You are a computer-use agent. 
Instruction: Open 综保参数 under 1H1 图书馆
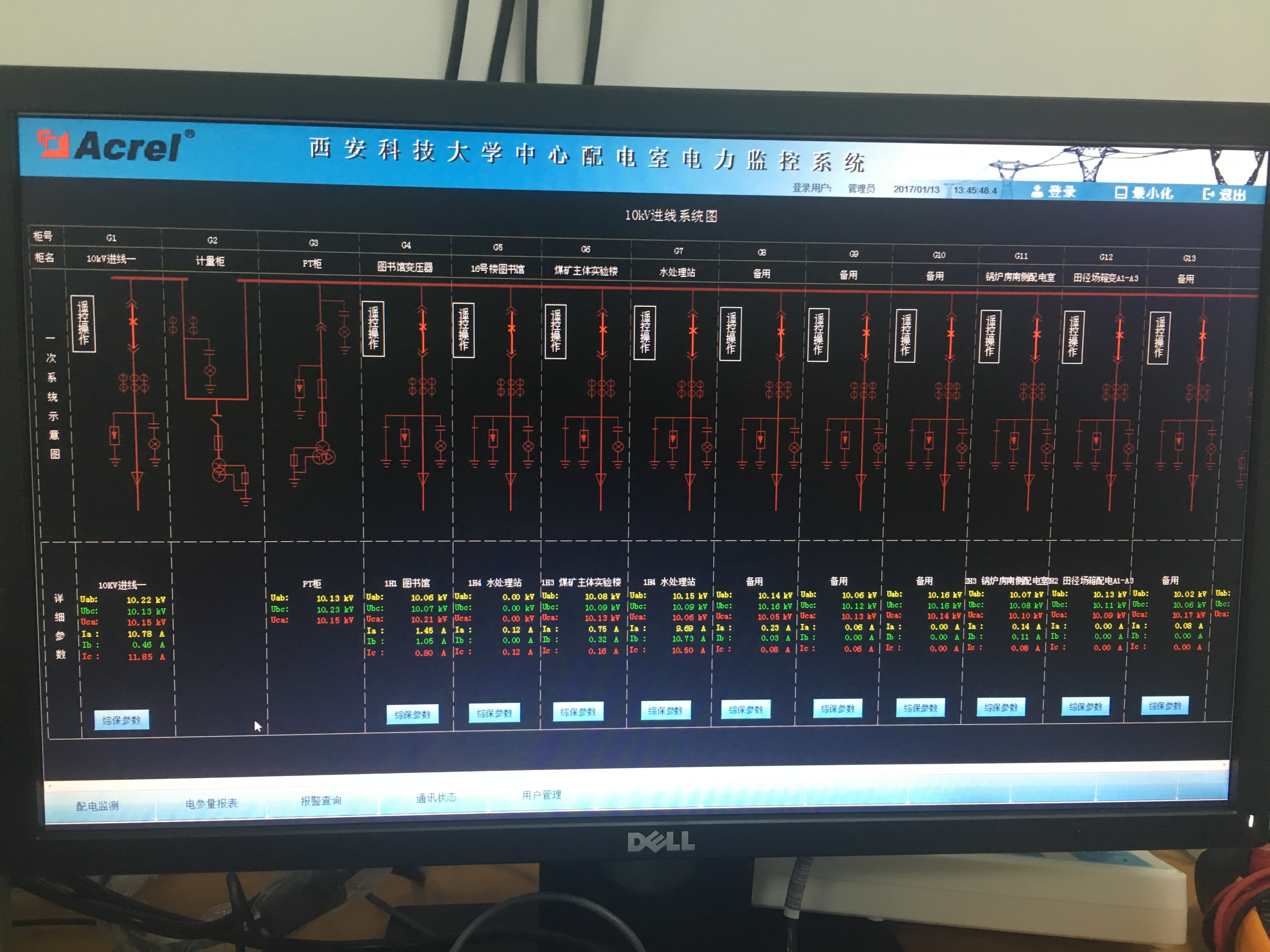coord(412,714)
